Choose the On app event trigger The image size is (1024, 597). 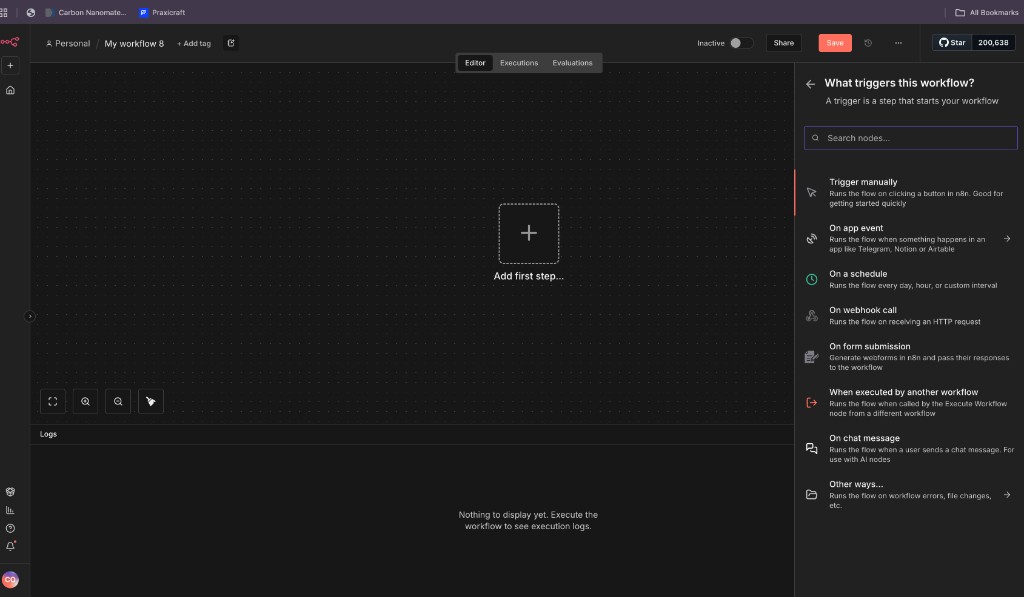pyautogui.click(x=910, y=238)
